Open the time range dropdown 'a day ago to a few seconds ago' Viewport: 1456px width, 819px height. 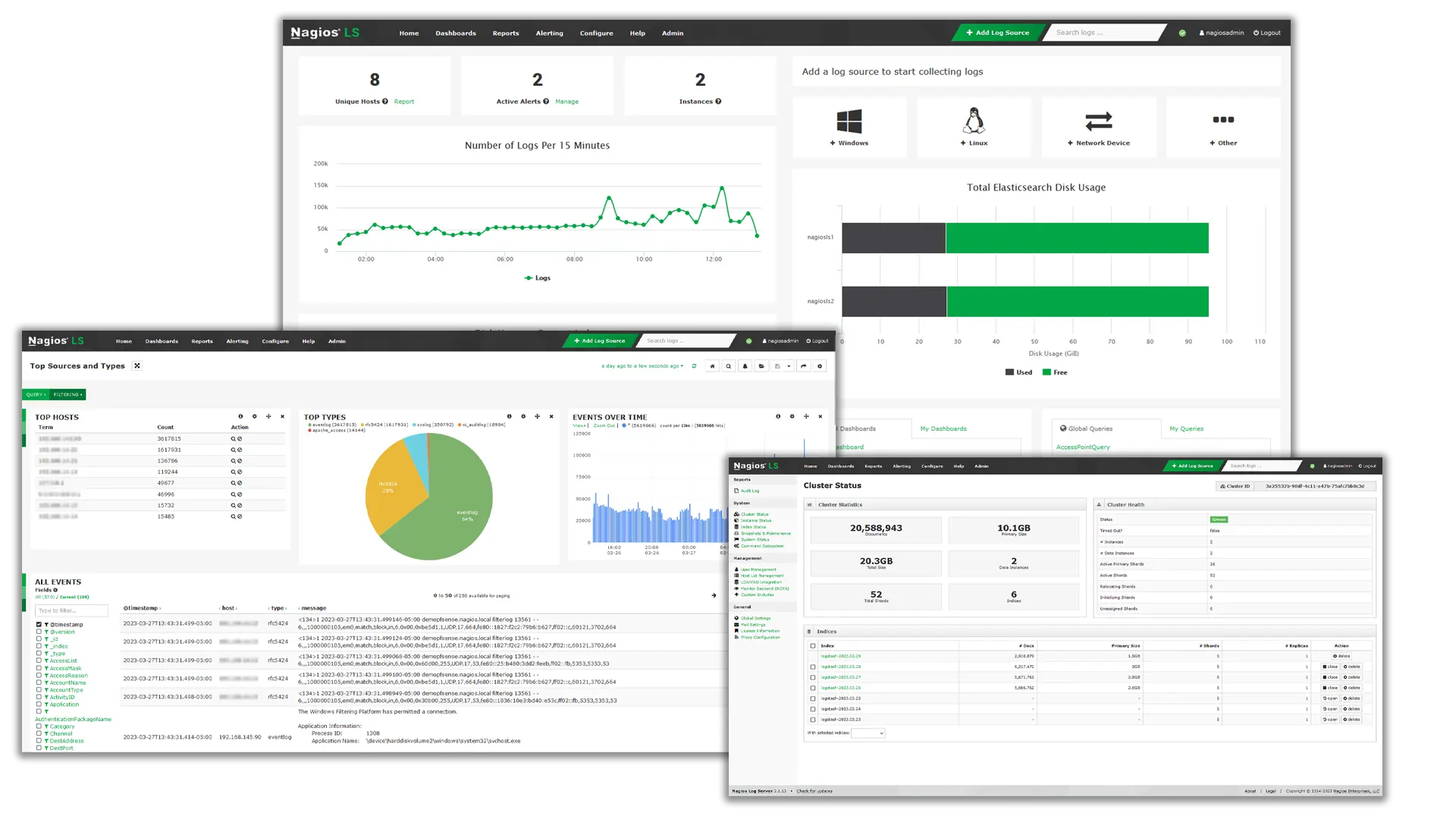(642, 366)
